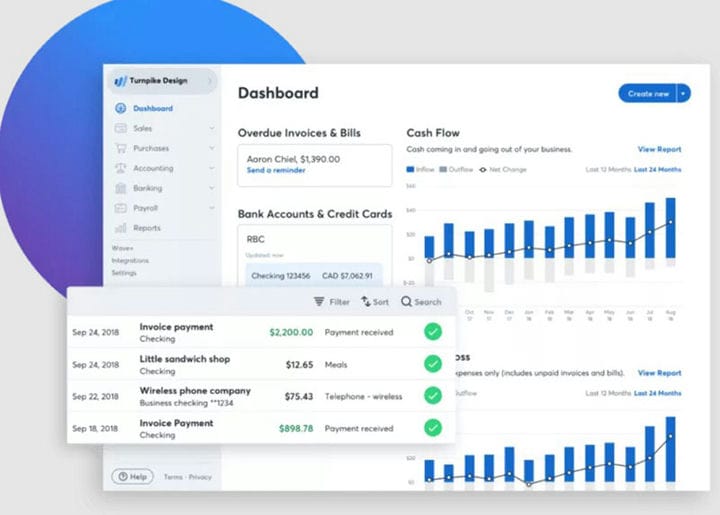Expand the Accounting menu chevron
The image size is (720, 515).
[x=212, y=168]
